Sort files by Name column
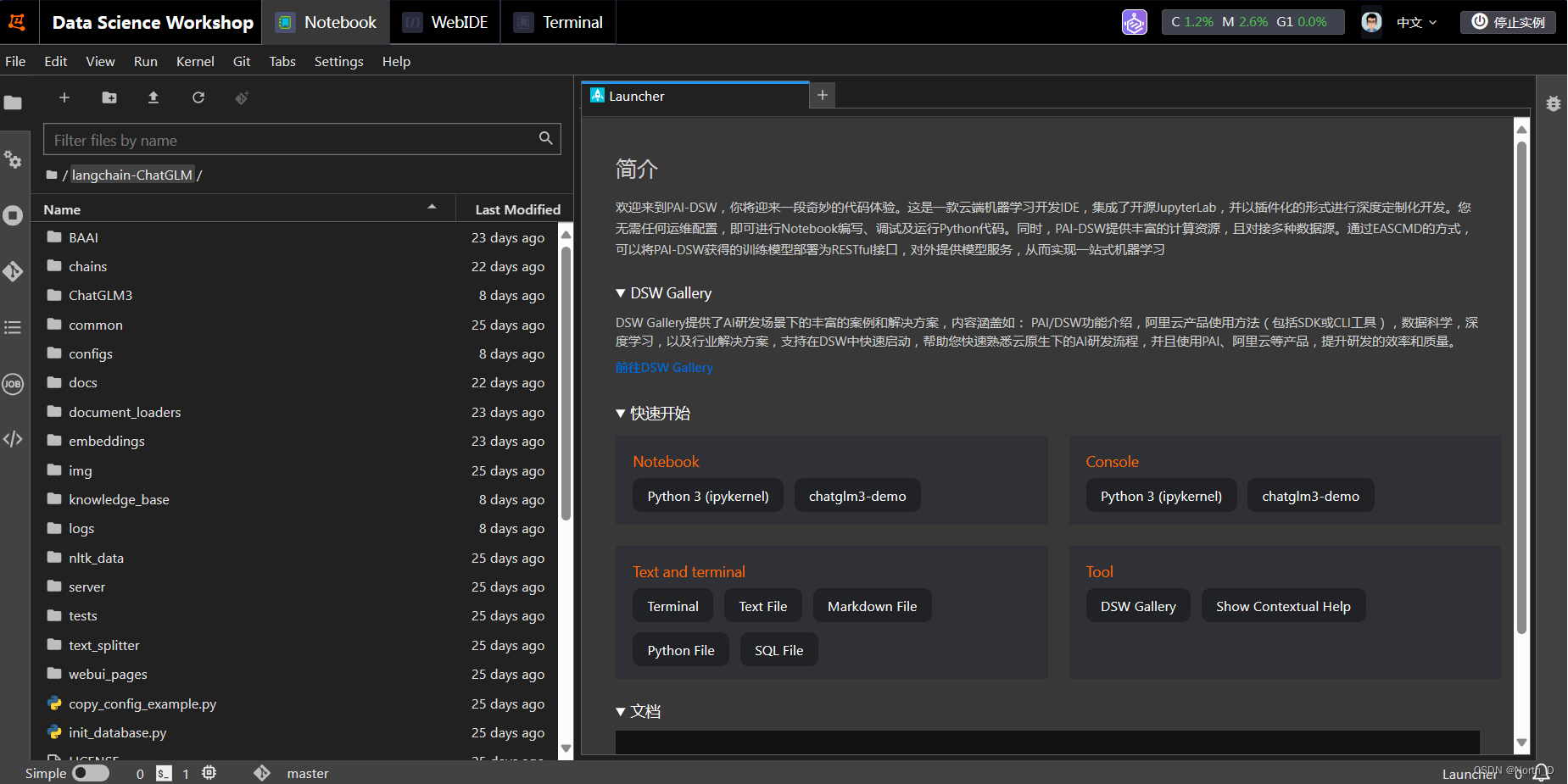The image size is (1568, 784). coord(243,209)
